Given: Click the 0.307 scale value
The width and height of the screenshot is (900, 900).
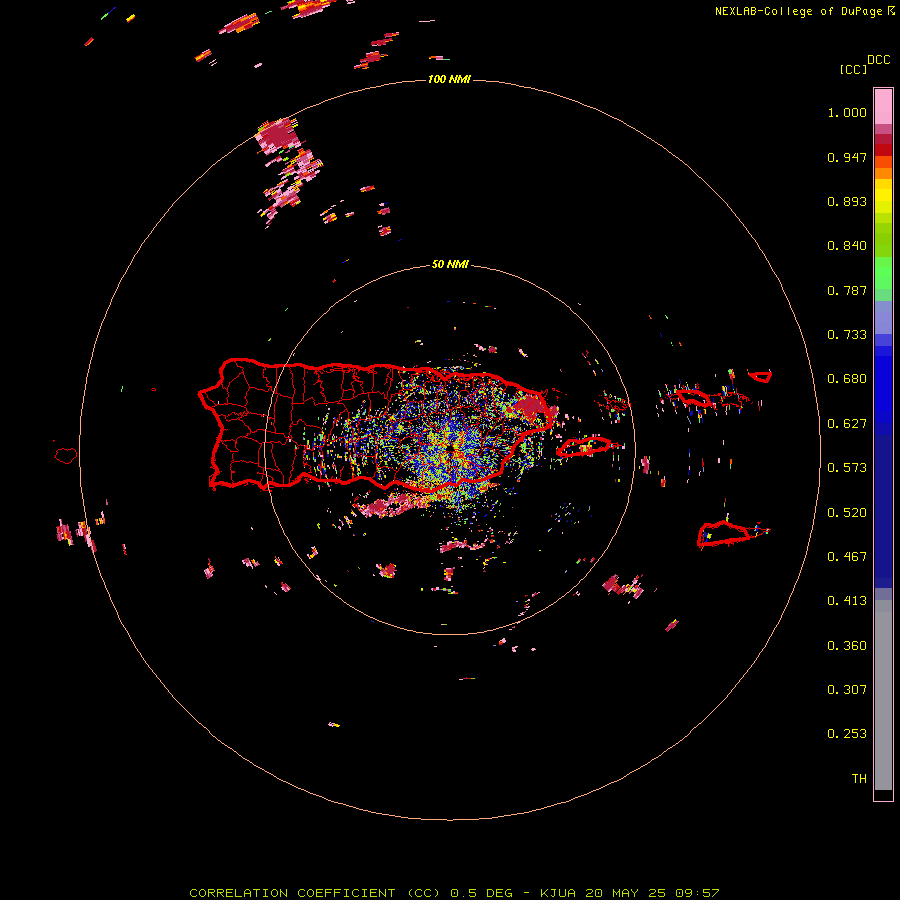Looking at the screenshot, I should 847,690.
